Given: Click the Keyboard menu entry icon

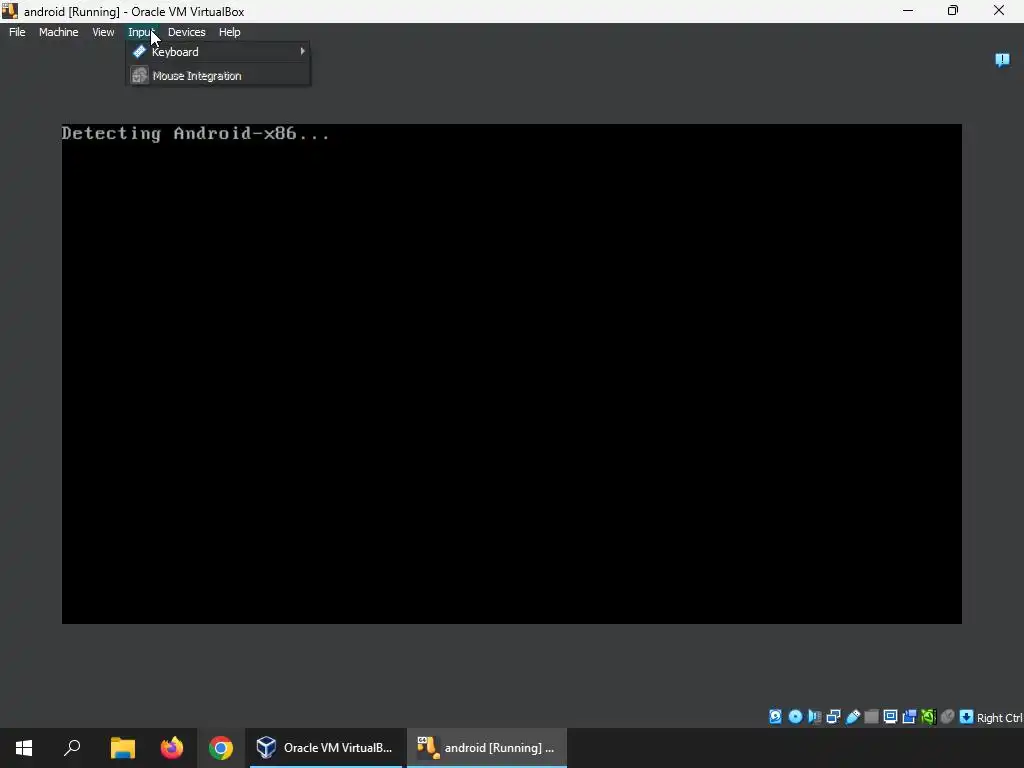Looking at the screenshot, I should (x=139, y=52).
